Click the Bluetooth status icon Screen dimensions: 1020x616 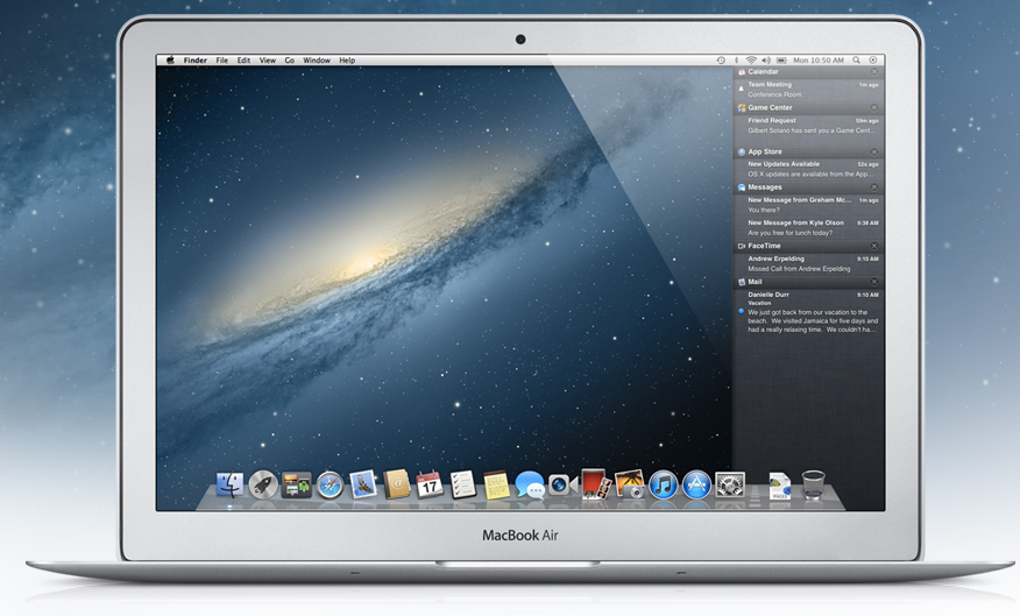point(736,60)
